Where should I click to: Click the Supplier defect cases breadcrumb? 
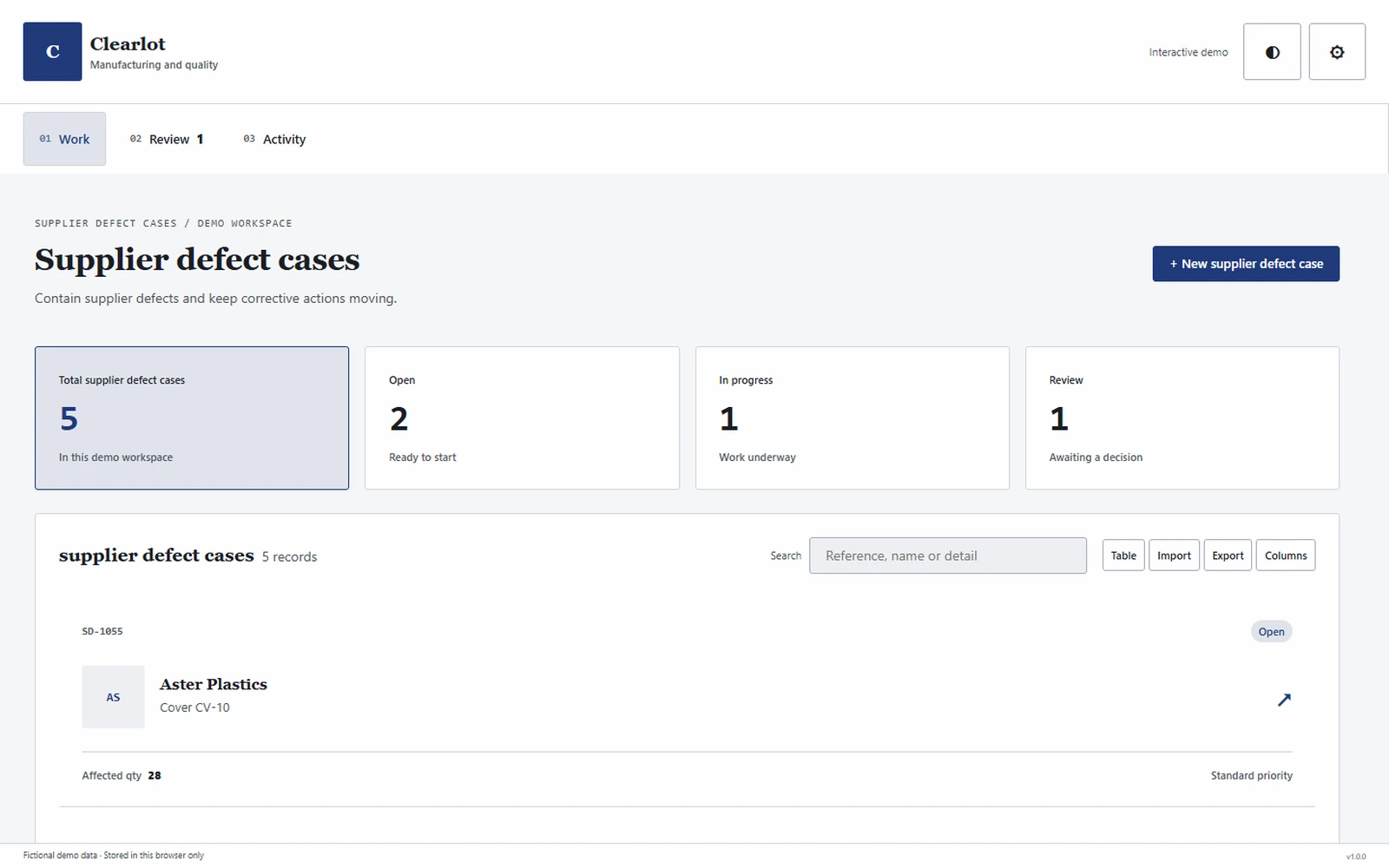coord(106,223)
